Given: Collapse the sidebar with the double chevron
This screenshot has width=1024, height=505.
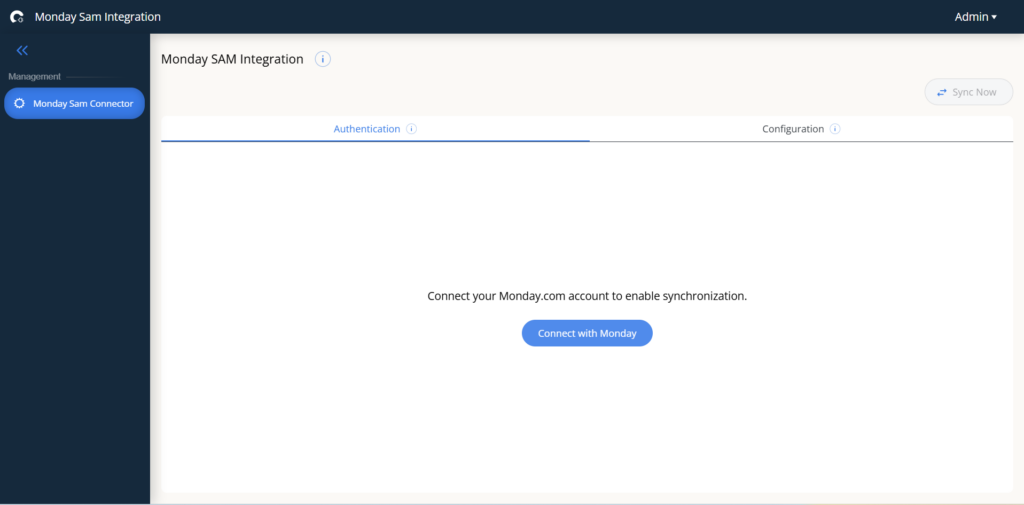Looking at the screenshot, I should pos(22,50).
